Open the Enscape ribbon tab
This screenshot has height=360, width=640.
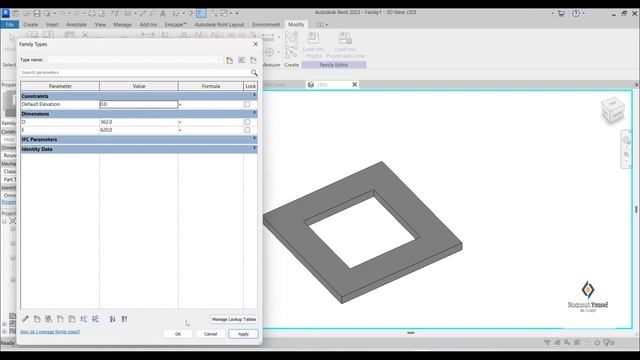[176, 25]
